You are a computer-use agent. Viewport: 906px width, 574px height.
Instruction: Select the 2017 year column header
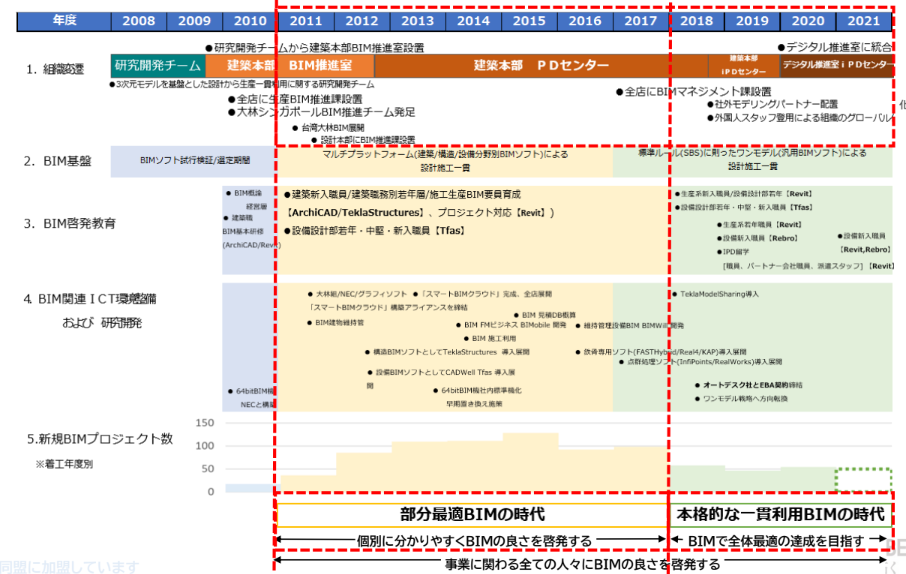click(640, 21)
